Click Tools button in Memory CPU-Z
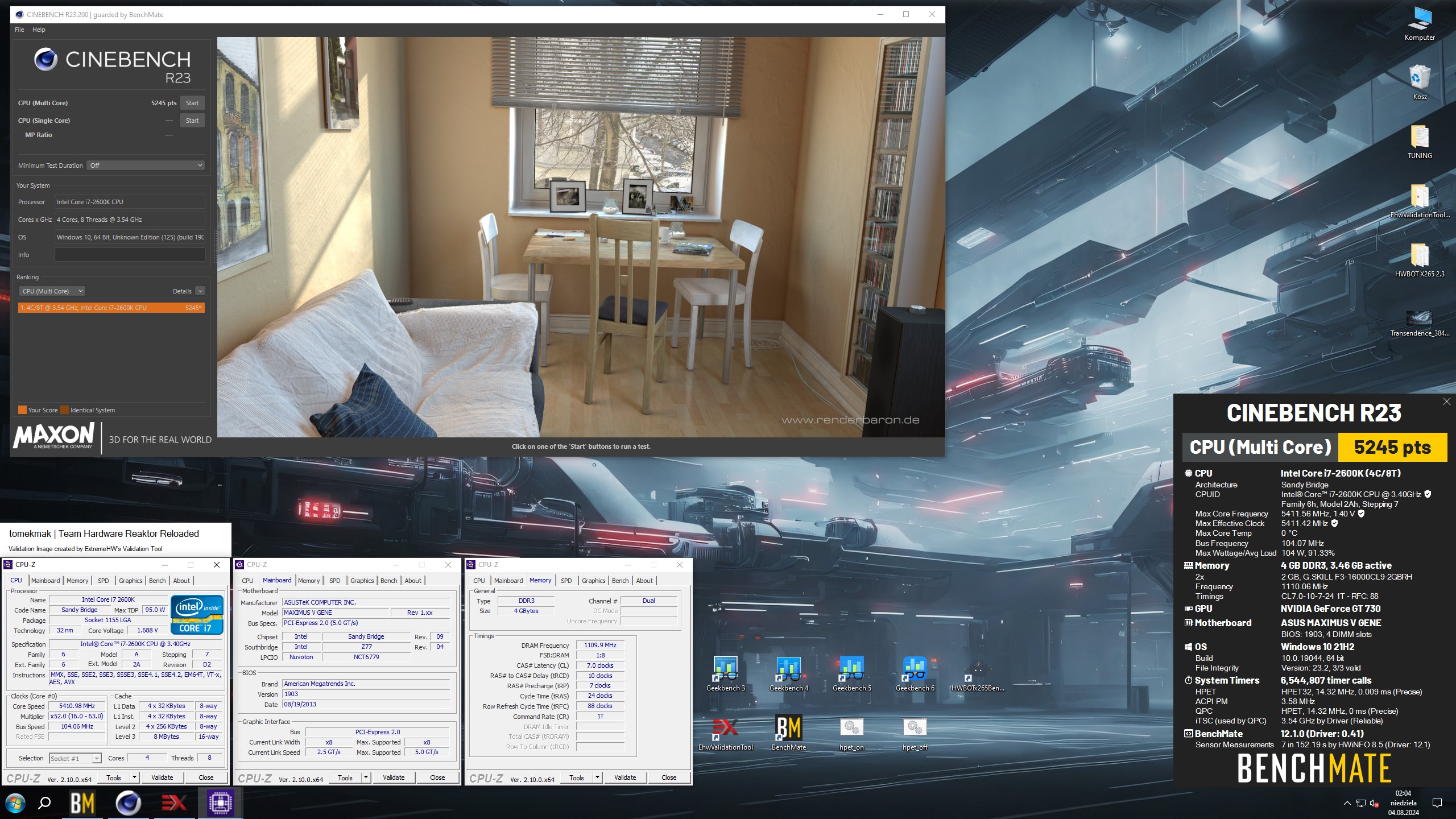 576,777
